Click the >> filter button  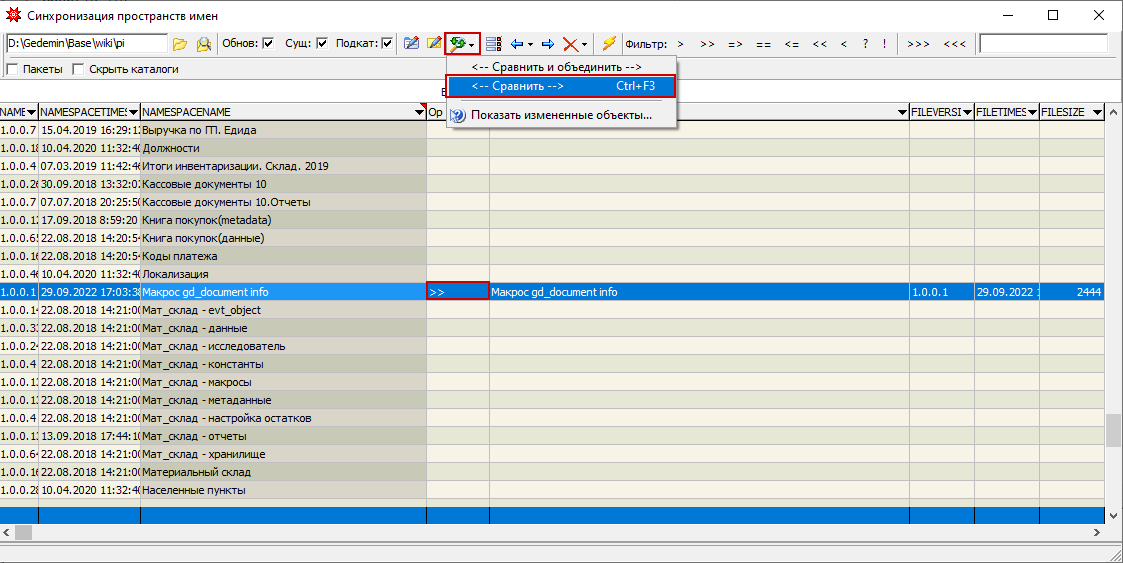coord(707,44)
